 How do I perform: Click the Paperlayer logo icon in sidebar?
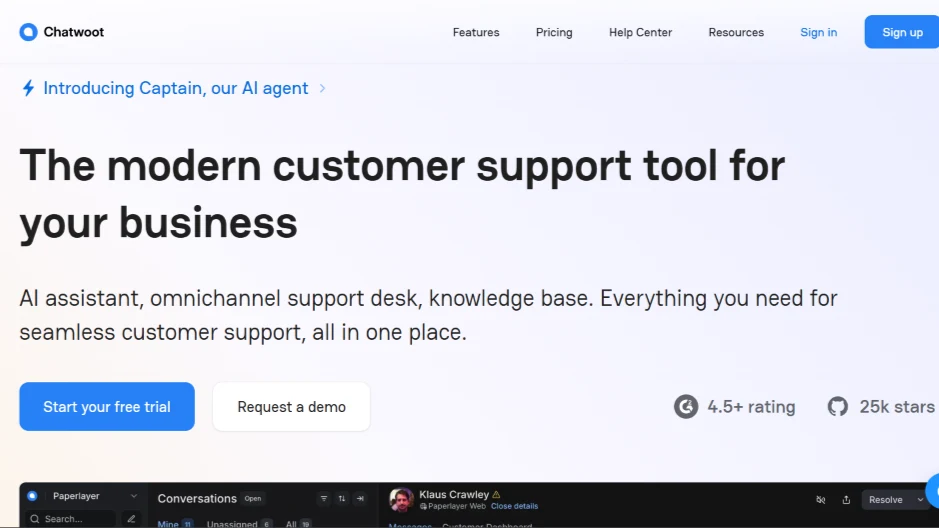32,496
